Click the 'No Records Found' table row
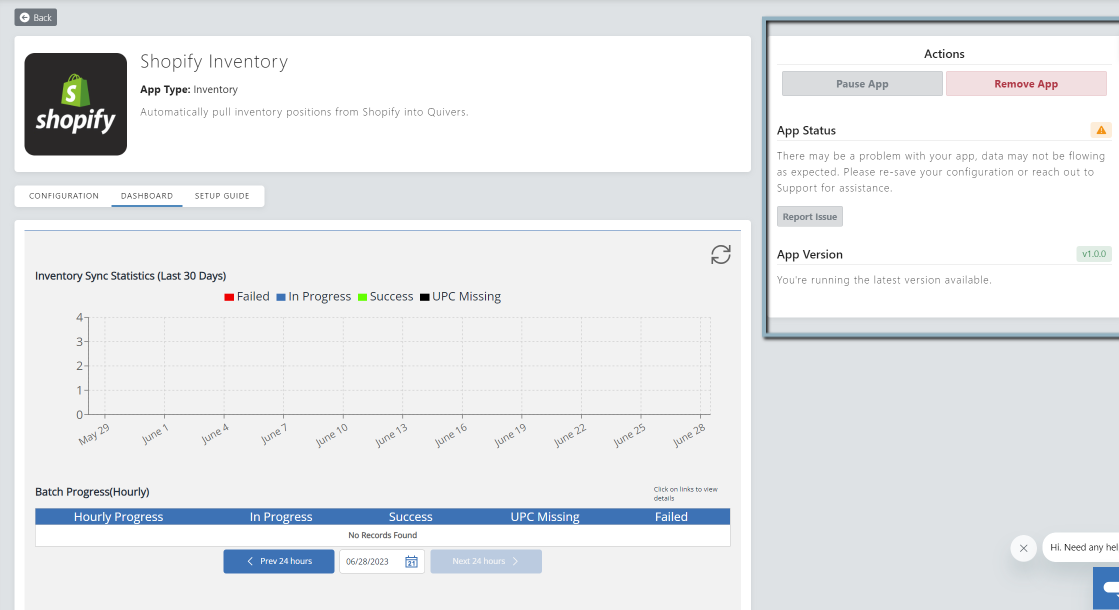The image size is (1119, 610). pyautogui.click(x=383, y=535)
